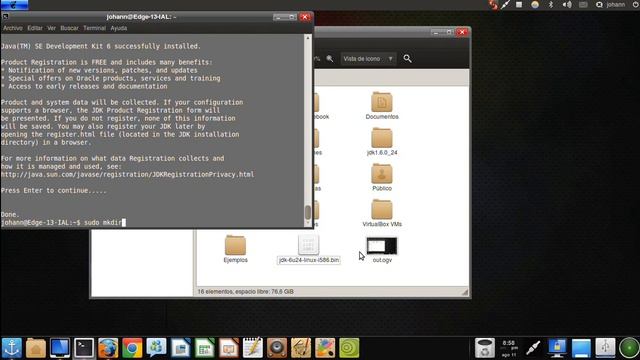Viewport: 640px width, 360px height.
Task: Select the jdk-6u24-linux-i586.bin file
Action: [x=309, y=250]
